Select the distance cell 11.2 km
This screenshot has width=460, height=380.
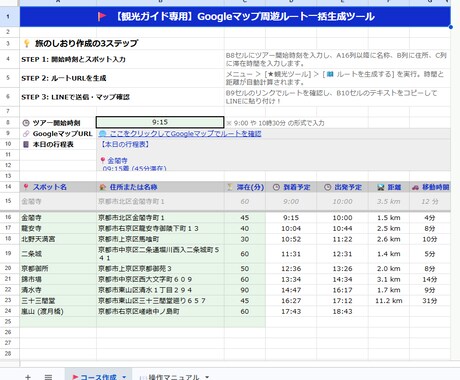[x=389, y=301]
